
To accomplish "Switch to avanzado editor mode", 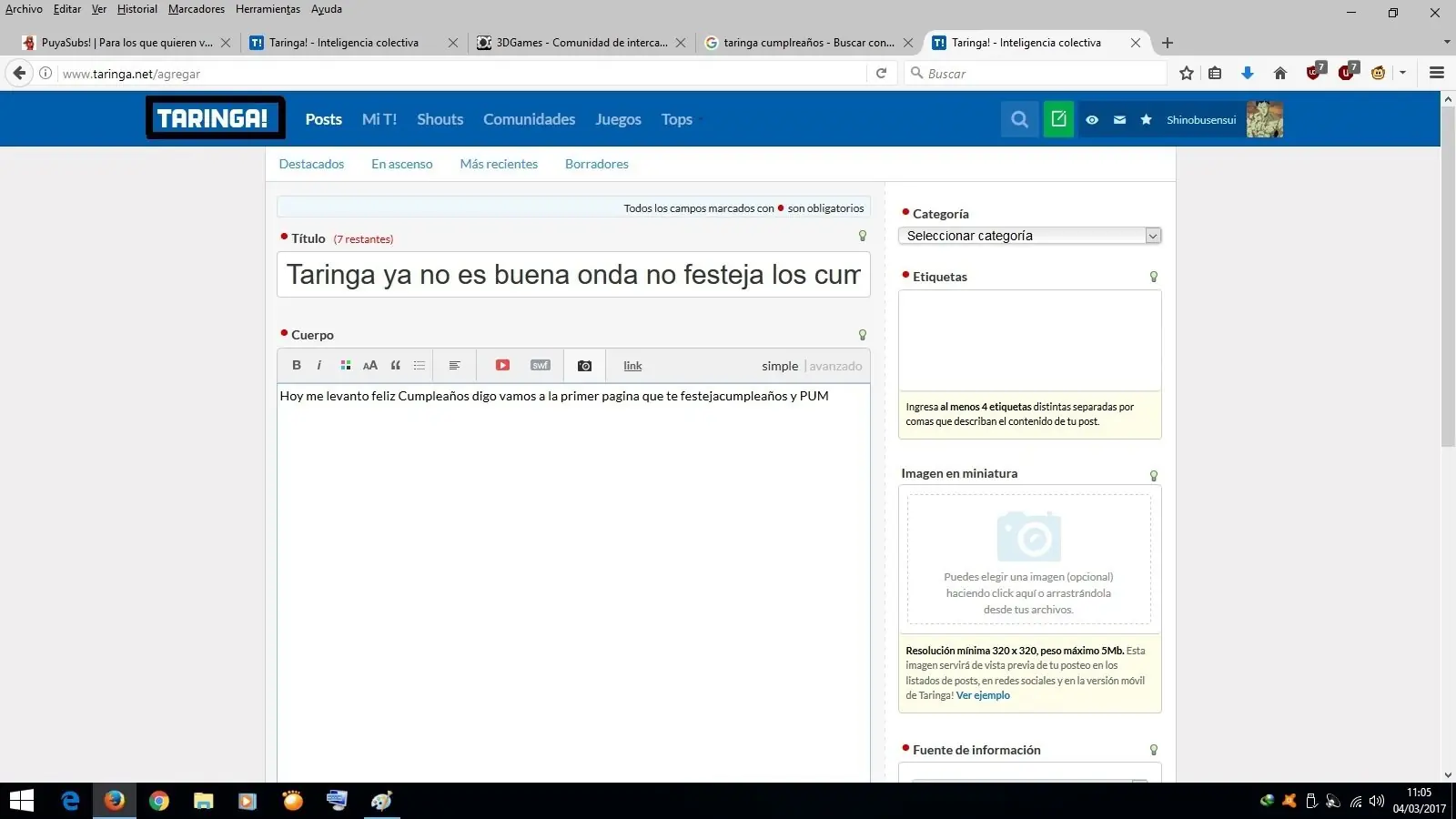I will coord(835,366).
